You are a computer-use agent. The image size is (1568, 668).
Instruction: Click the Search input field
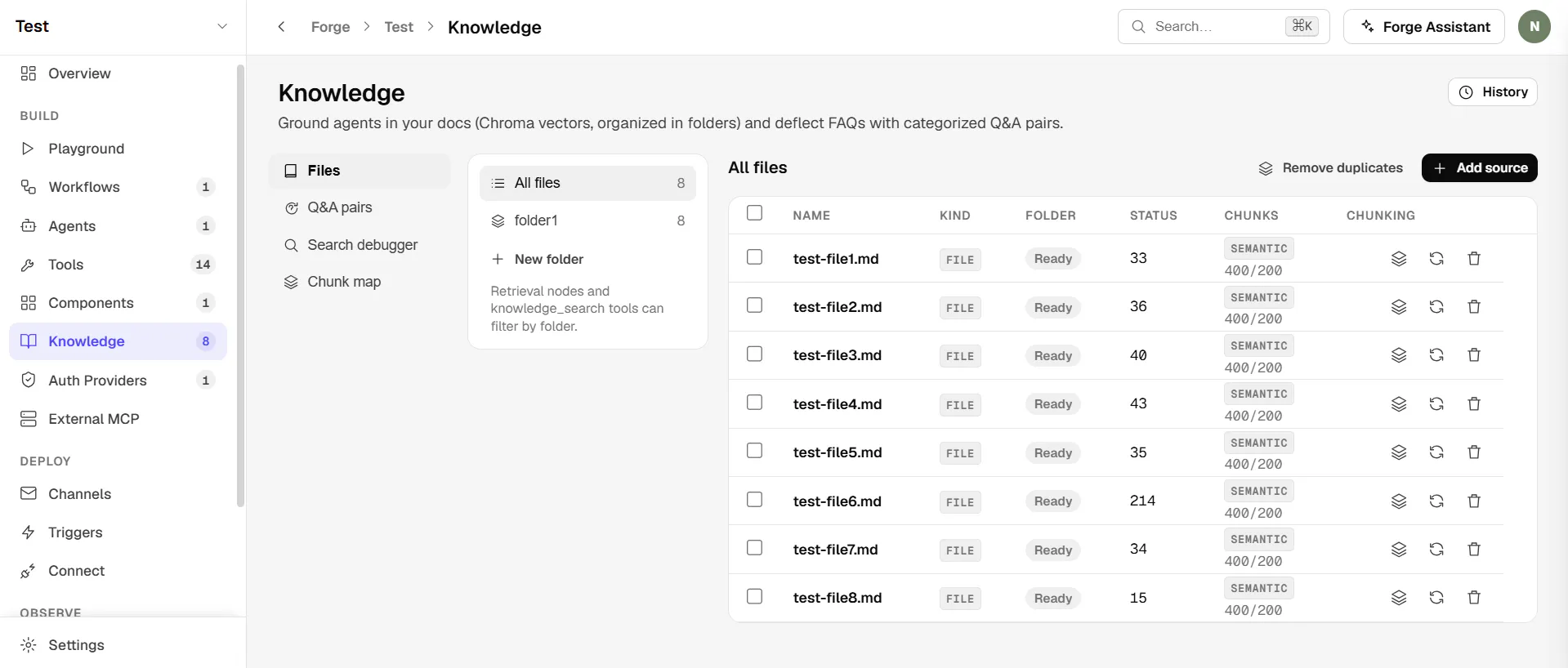tap(1223, 27)
